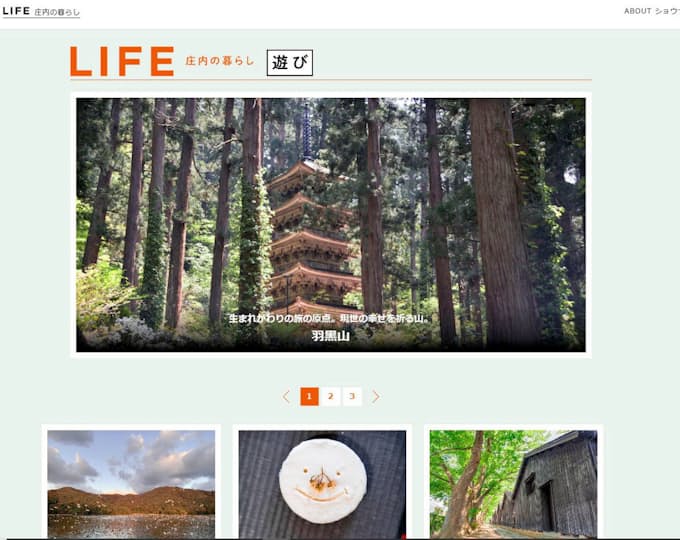Open the ショウ menu item next to ABOUT
This screenshot has width=680, height=540.
(x=667, y=11)
